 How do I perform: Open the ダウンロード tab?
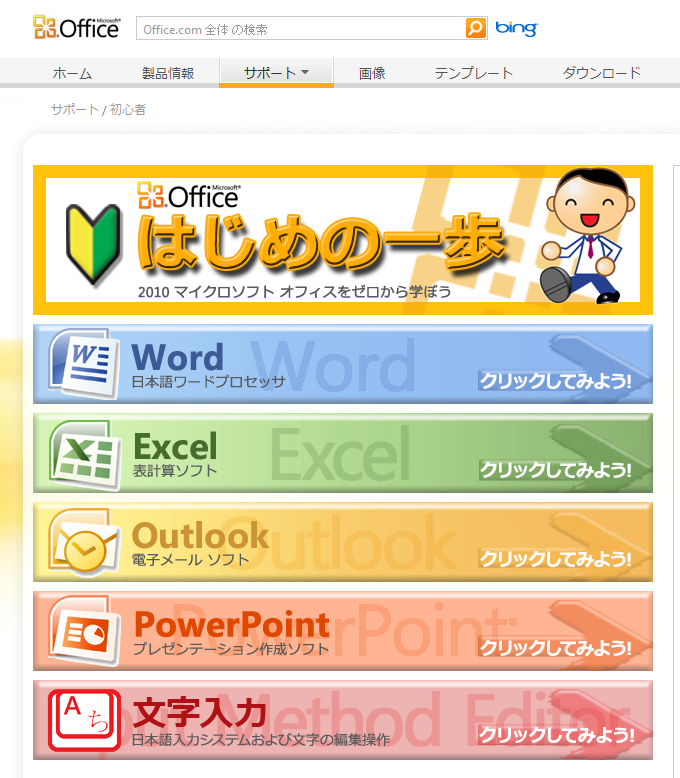[602, 73]
